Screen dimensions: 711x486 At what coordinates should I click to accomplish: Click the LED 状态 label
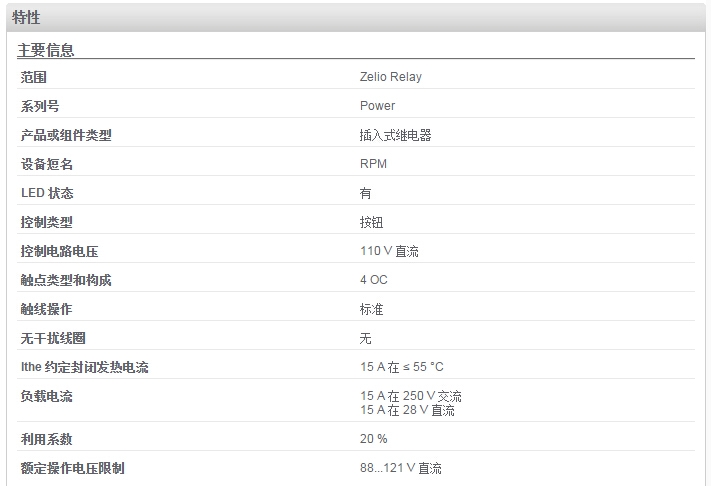pos(47,193)
